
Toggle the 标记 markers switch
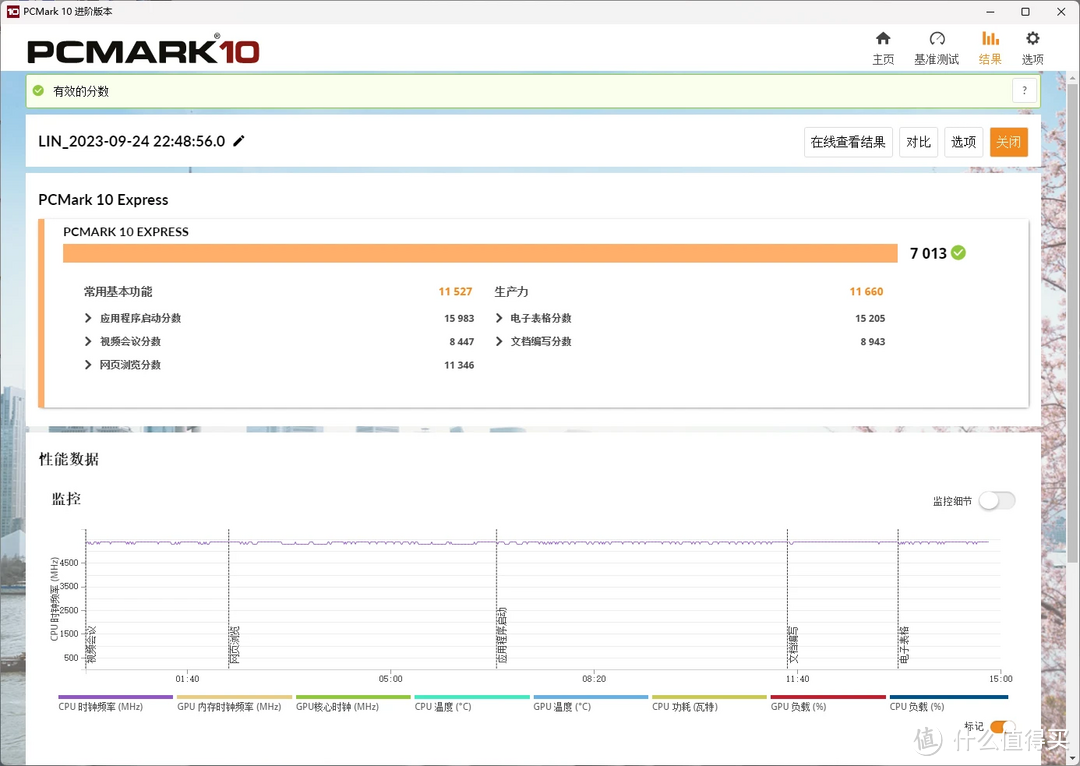click(x=1002, y=727)
